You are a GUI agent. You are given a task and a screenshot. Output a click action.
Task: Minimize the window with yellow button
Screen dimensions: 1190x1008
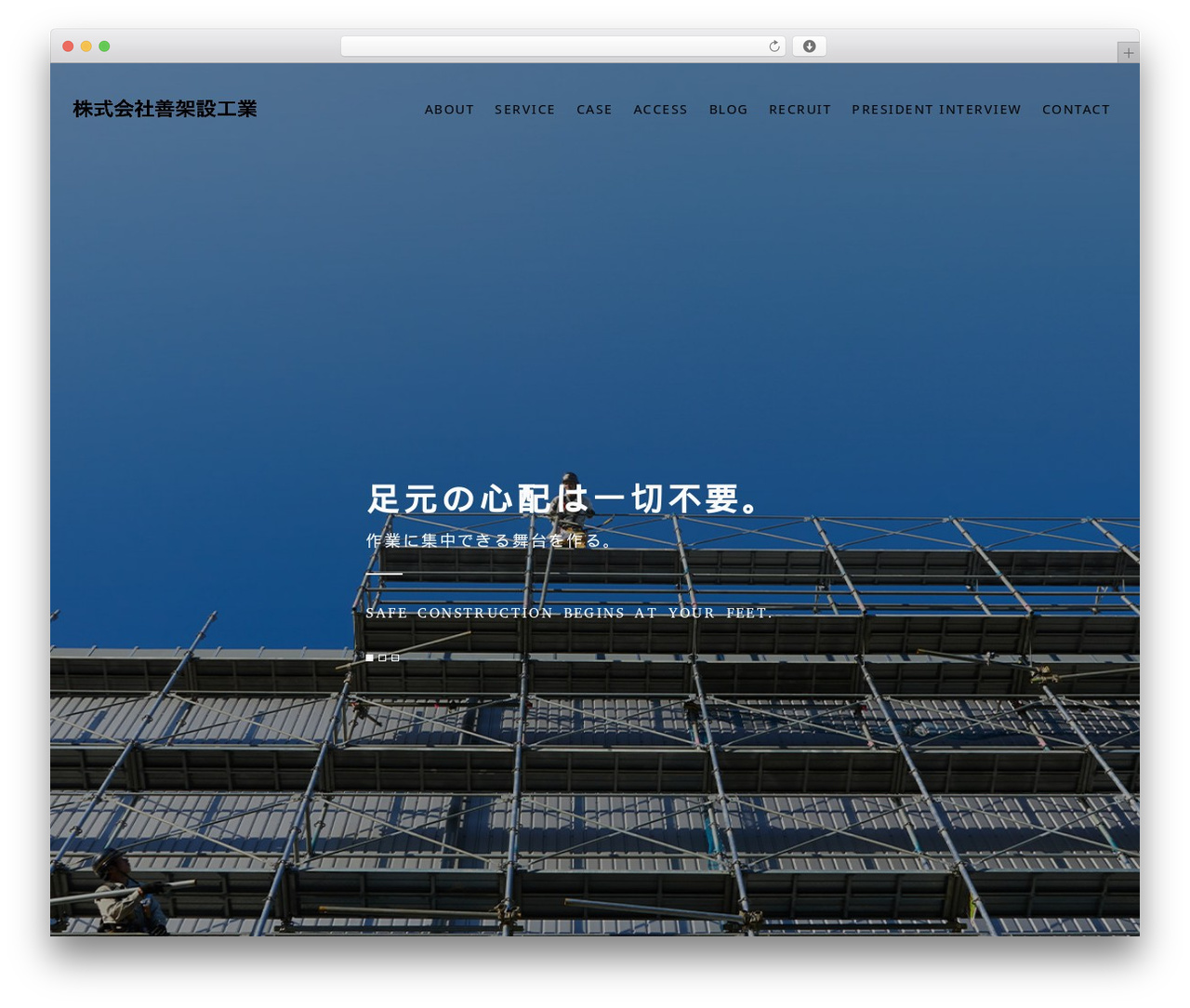(86, 46)
